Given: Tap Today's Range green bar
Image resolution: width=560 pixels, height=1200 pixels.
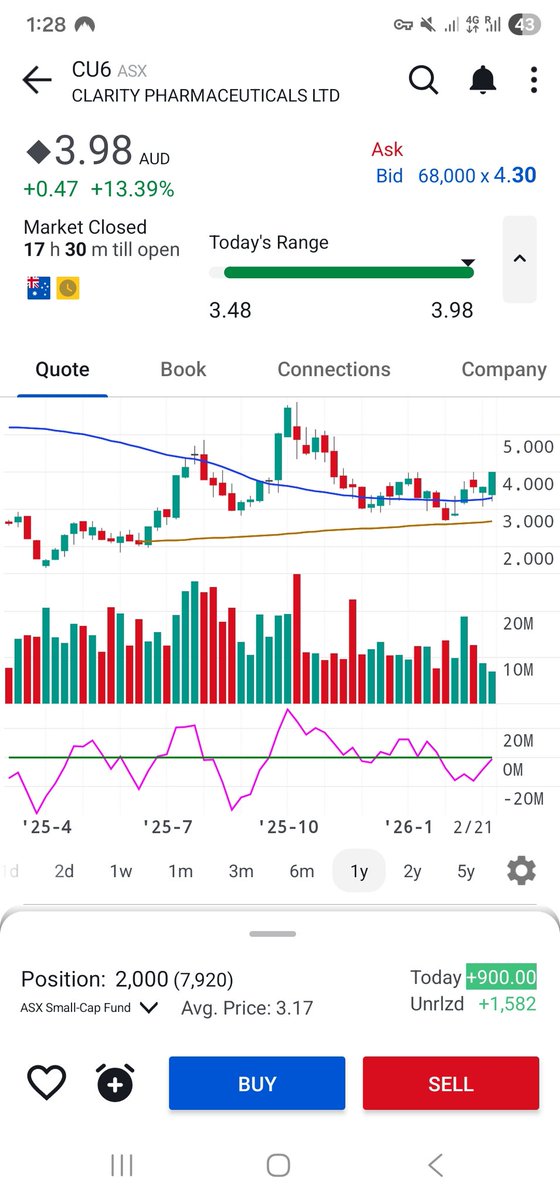Looking at the screenshot, I should (x=349, y=272).
